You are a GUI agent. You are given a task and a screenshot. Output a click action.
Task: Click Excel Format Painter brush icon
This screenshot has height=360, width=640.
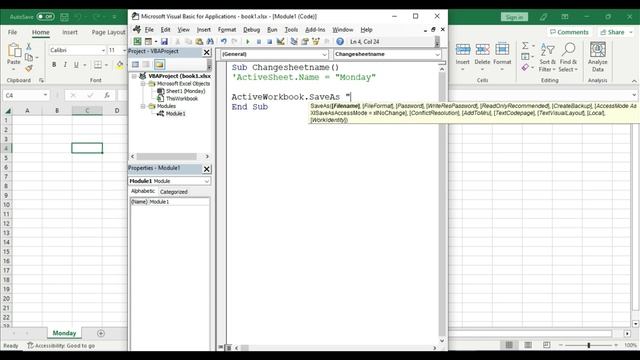[x=29, y=68]
